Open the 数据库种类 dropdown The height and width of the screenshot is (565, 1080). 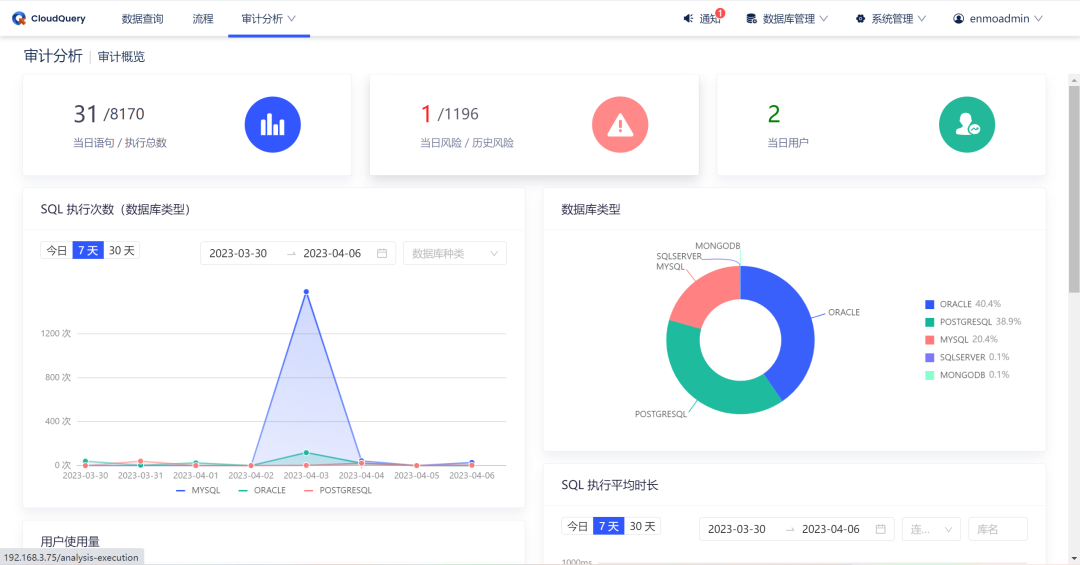click(455, 253)
